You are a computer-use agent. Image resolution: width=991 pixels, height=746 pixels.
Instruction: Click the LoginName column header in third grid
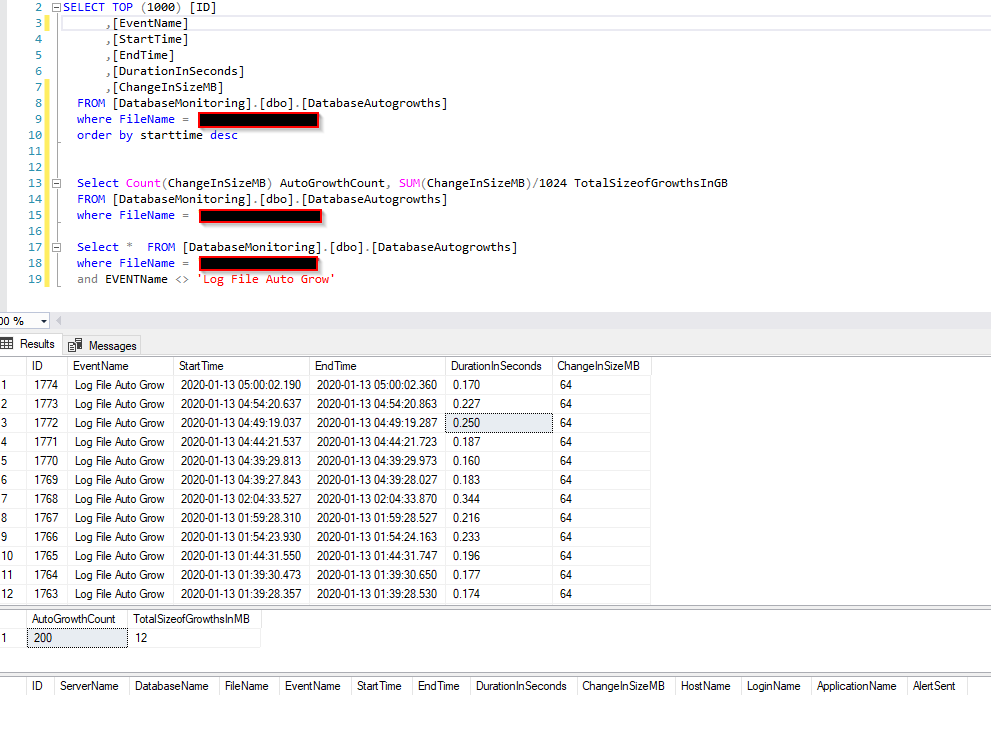tap(777, 686)
